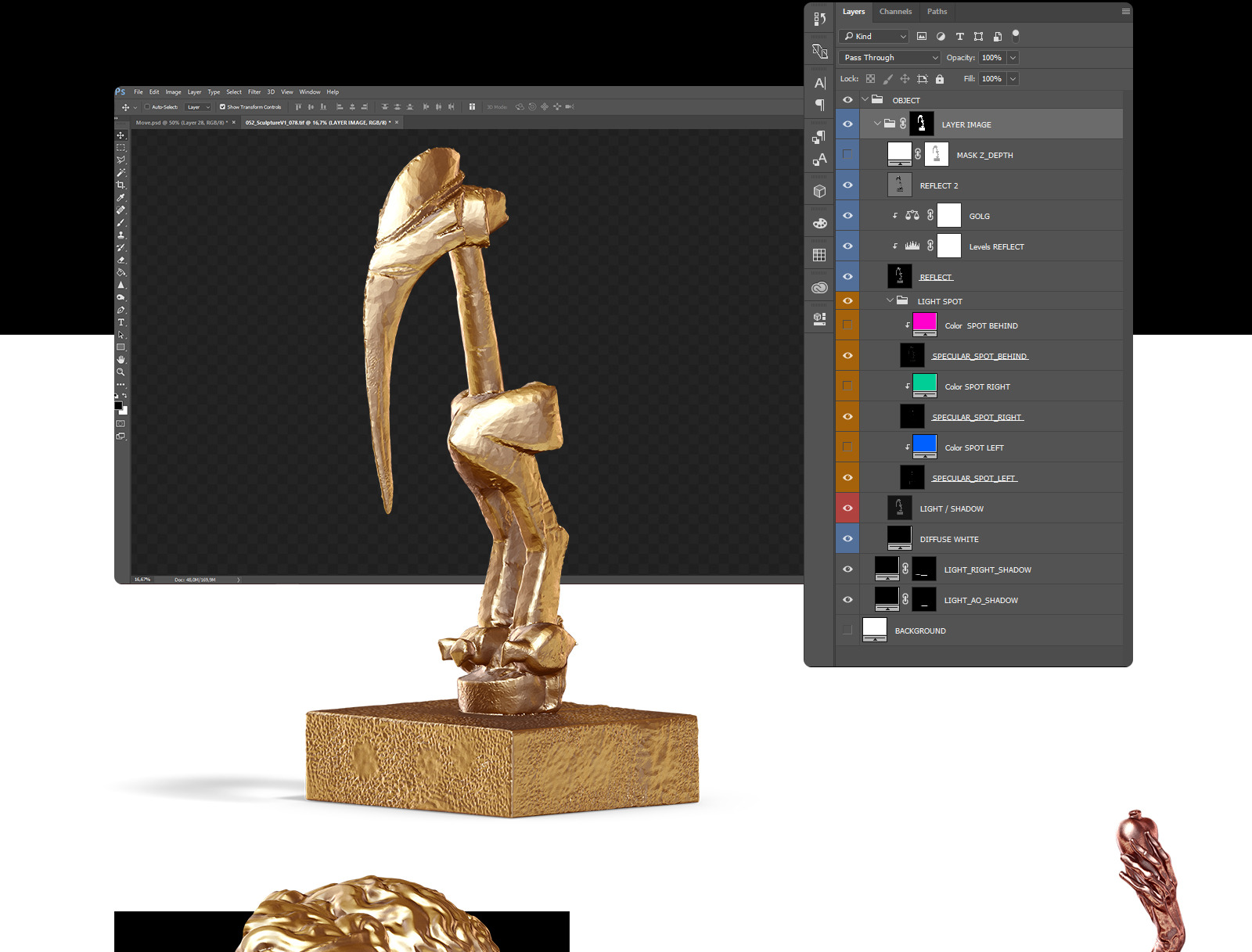This screenshot has width=1252, height=952.
Task: Hide the DIFFUSE WHITE layer
Action: [x=847, y=539]
